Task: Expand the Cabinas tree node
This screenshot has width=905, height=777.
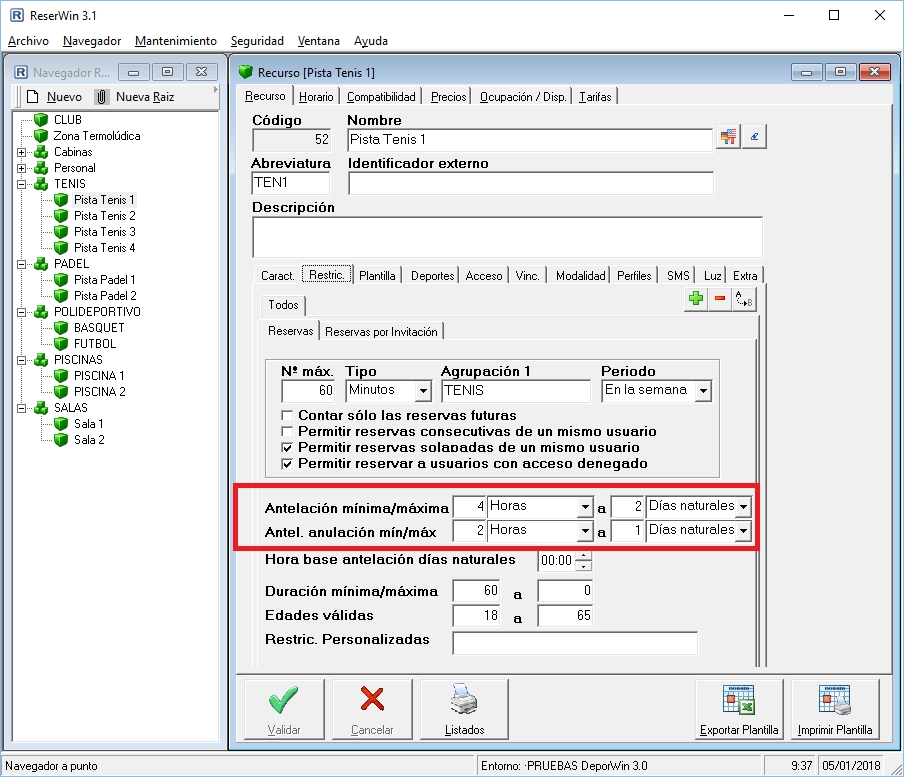Action: [x=21, y=152]
